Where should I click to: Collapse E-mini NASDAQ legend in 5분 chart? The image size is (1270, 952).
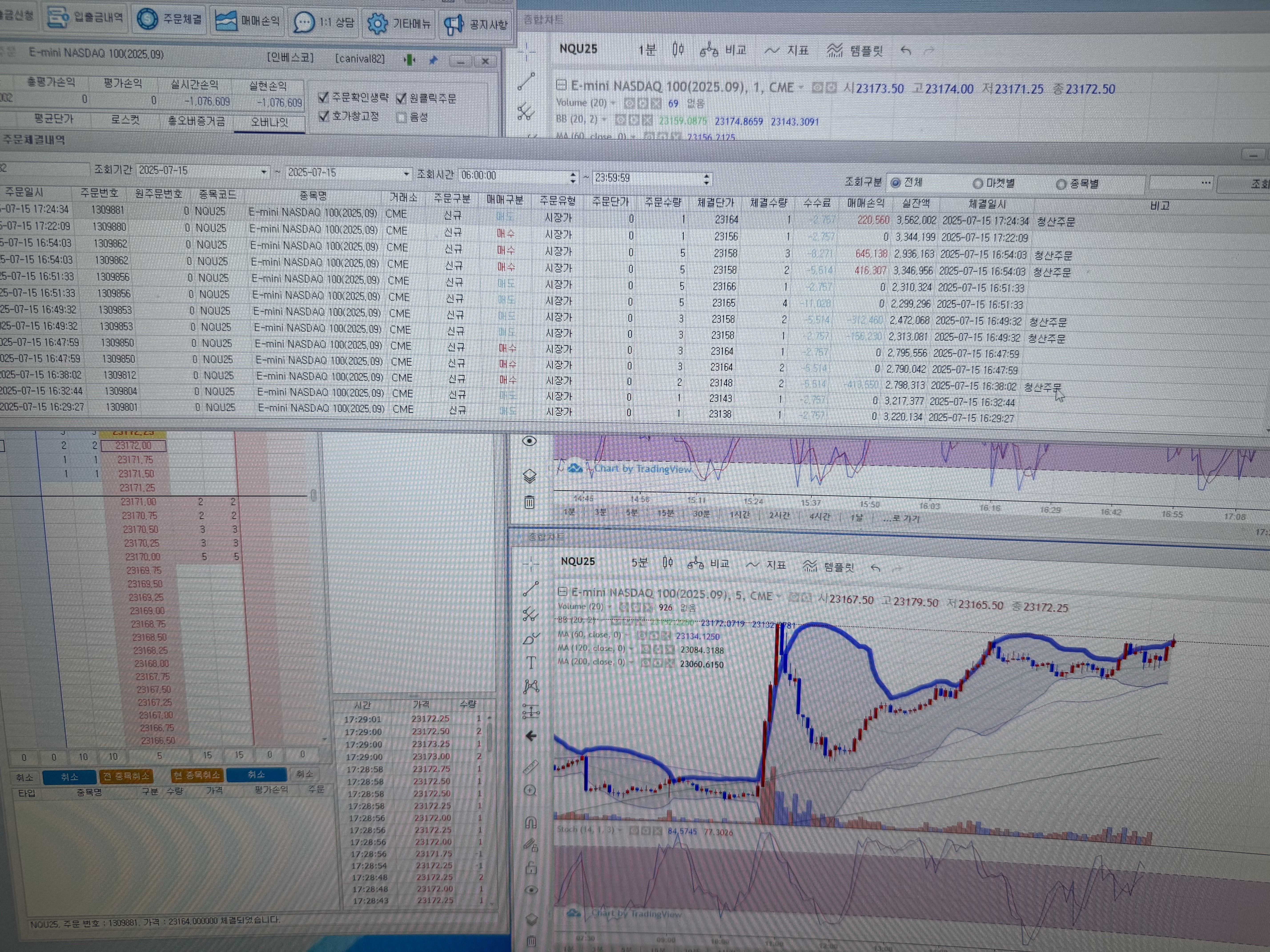pos(563,592)
